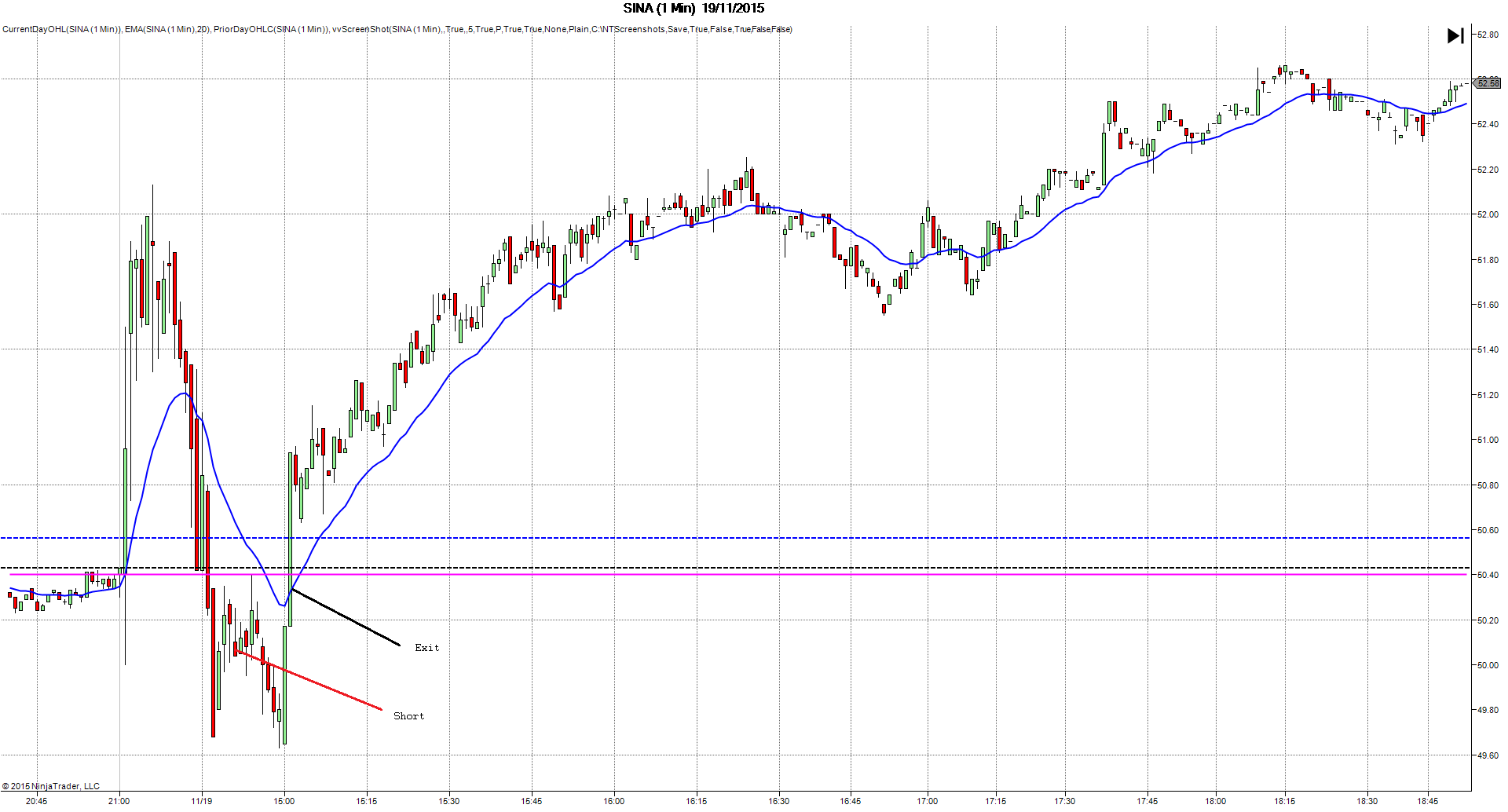Click the 16:45 time axis label
1508x812 pixels.
851,801
